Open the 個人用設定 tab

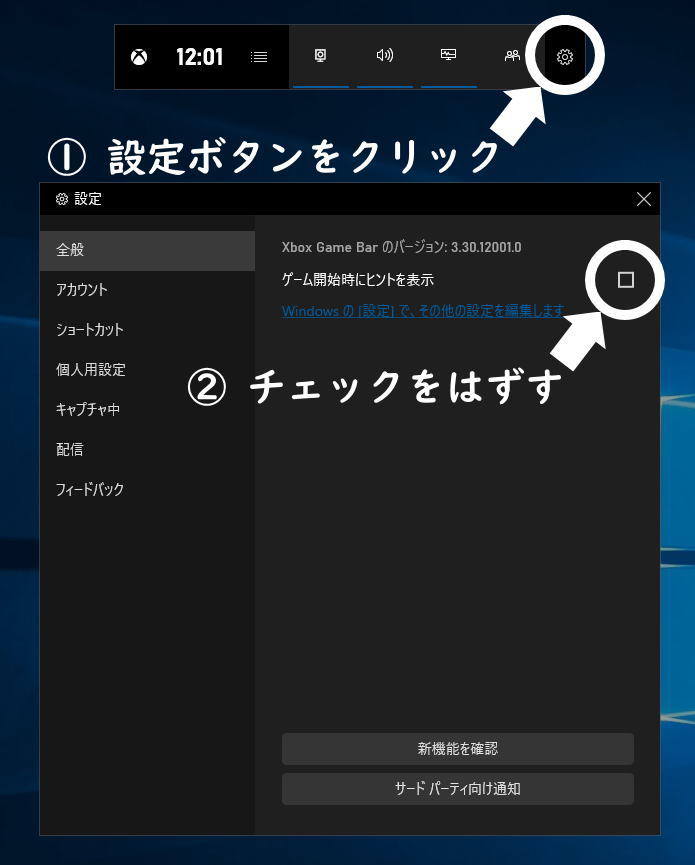tap(147, 370)
